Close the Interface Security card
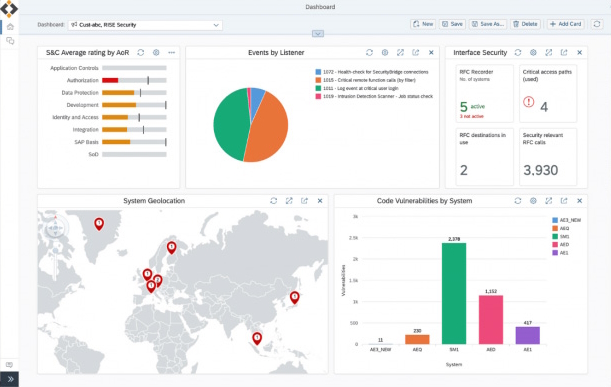611x387 pixels. point(579,53)
